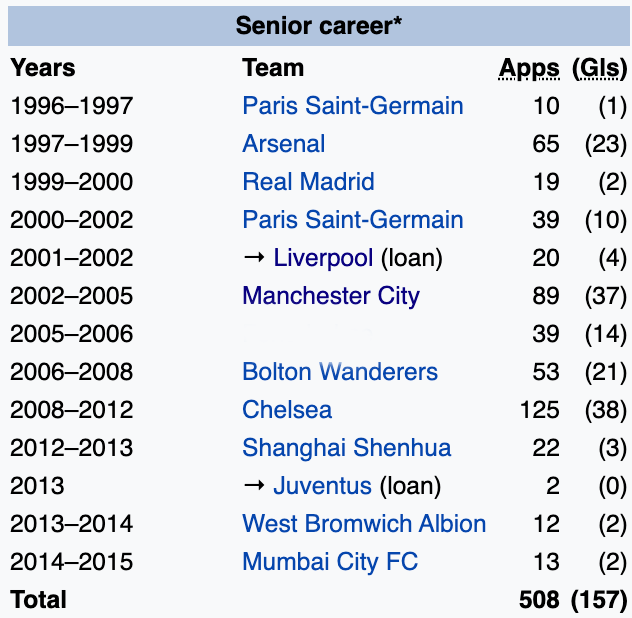The height and width of the screenshot is (618, 632).
Task: Select the Years column heading
Action: click(x=43, y=68)
